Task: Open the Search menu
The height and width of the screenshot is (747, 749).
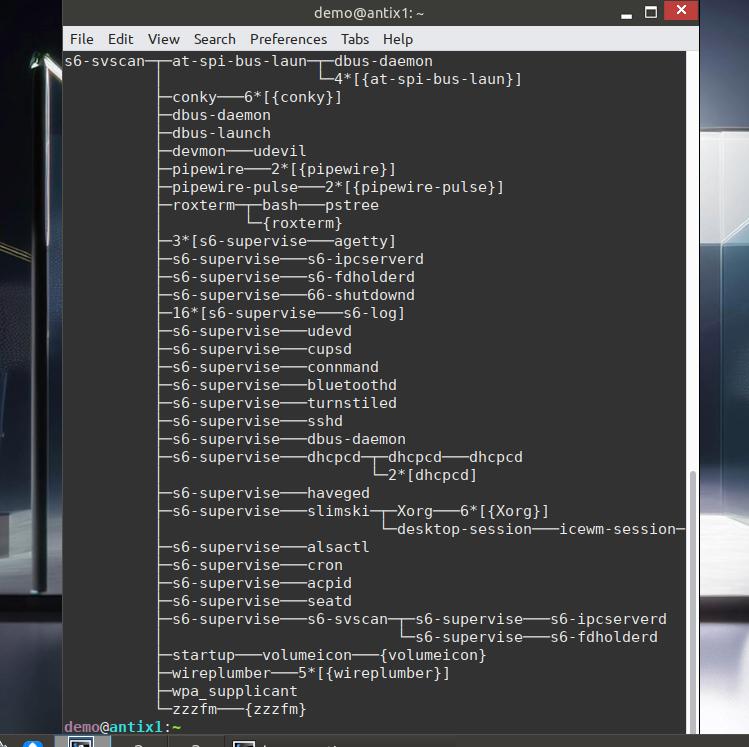Action: click(x=214, y=39)
